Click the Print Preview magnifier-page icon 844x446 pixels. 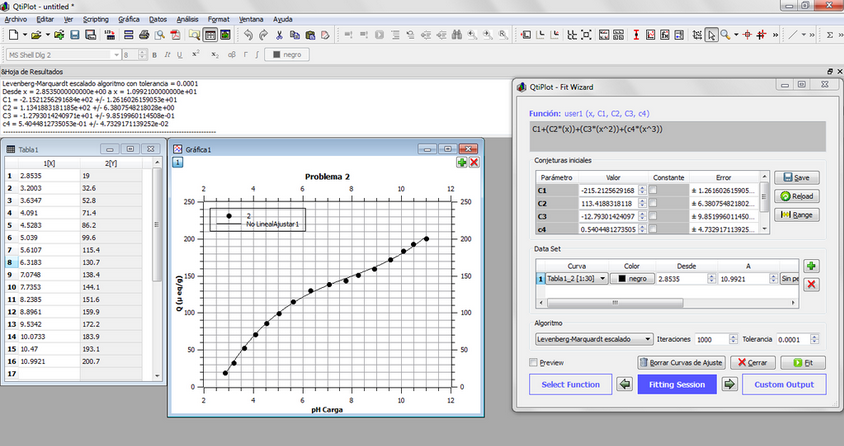point(160,35)
